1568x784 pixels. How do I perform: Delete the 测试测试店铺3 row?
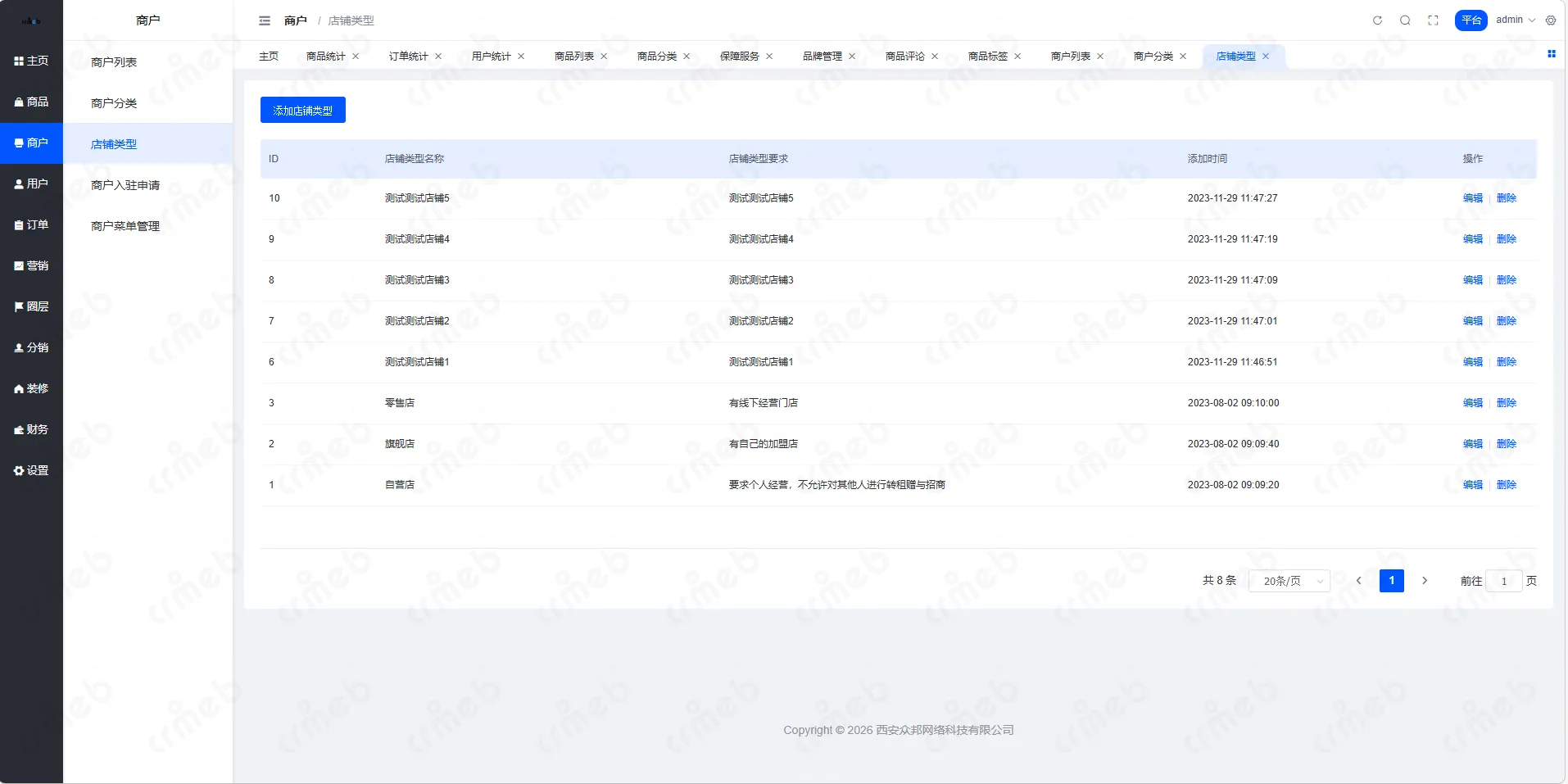tap(1507, 280)
